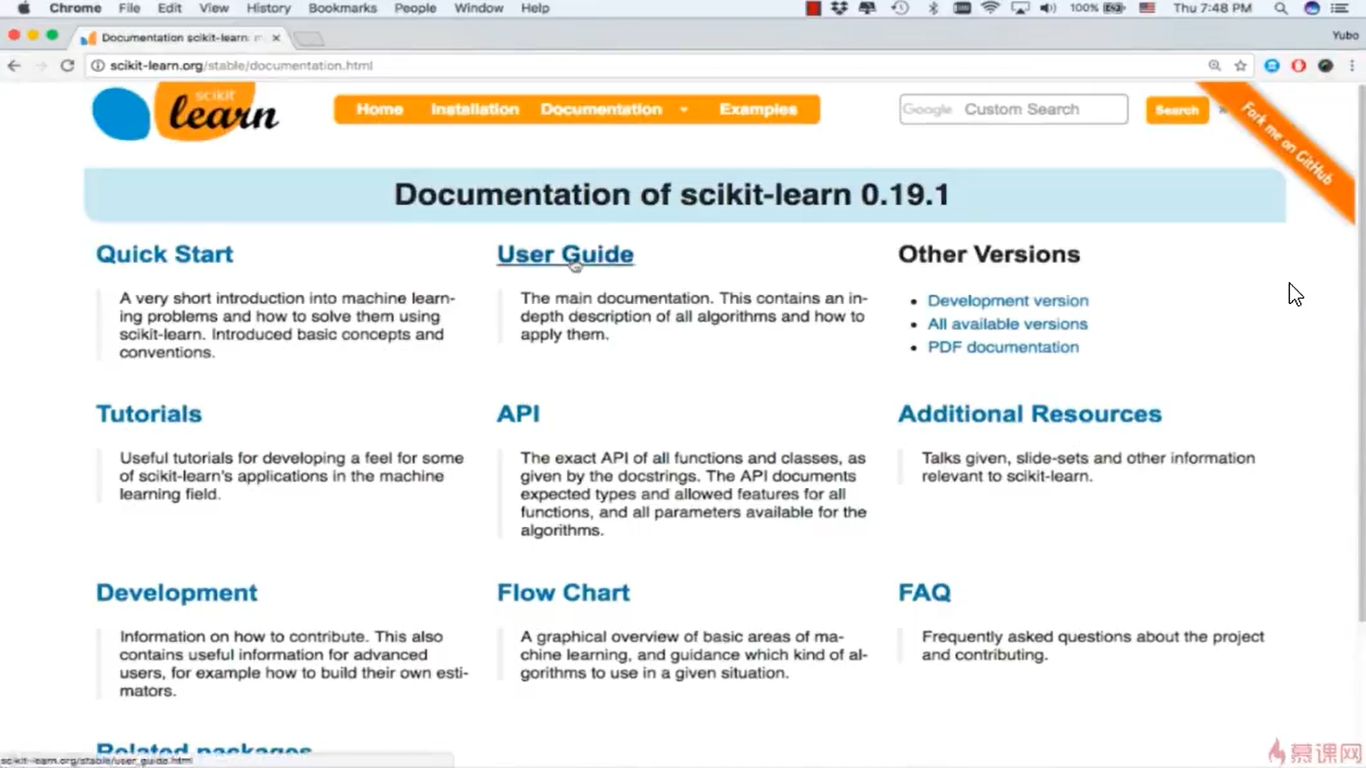Open the Bookmarks menu
Image resolution: width=1366 pixels, height=768 pixels.
click(343, 8)
